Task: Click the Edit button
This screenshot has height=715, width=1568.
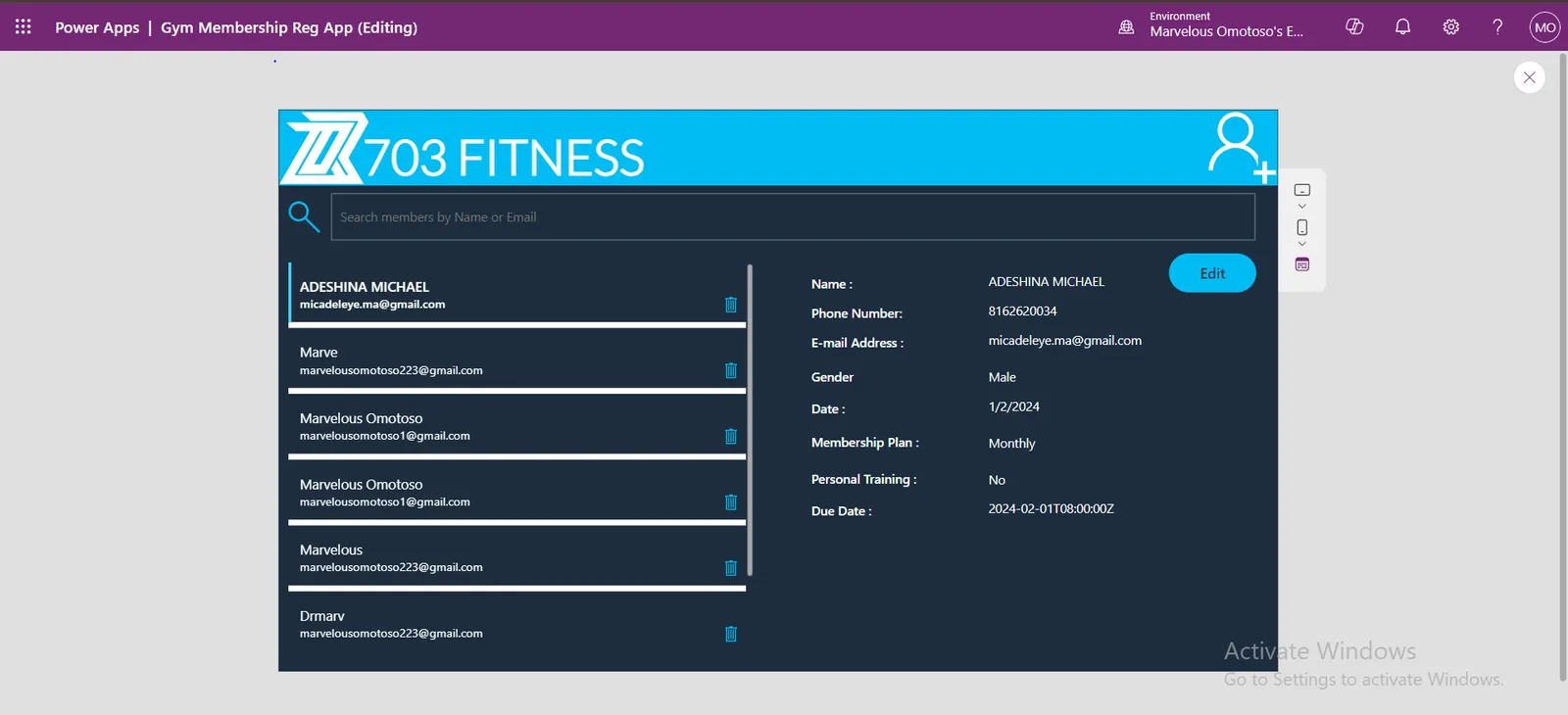Action: pyautogui.click(x=1212, y=273)
